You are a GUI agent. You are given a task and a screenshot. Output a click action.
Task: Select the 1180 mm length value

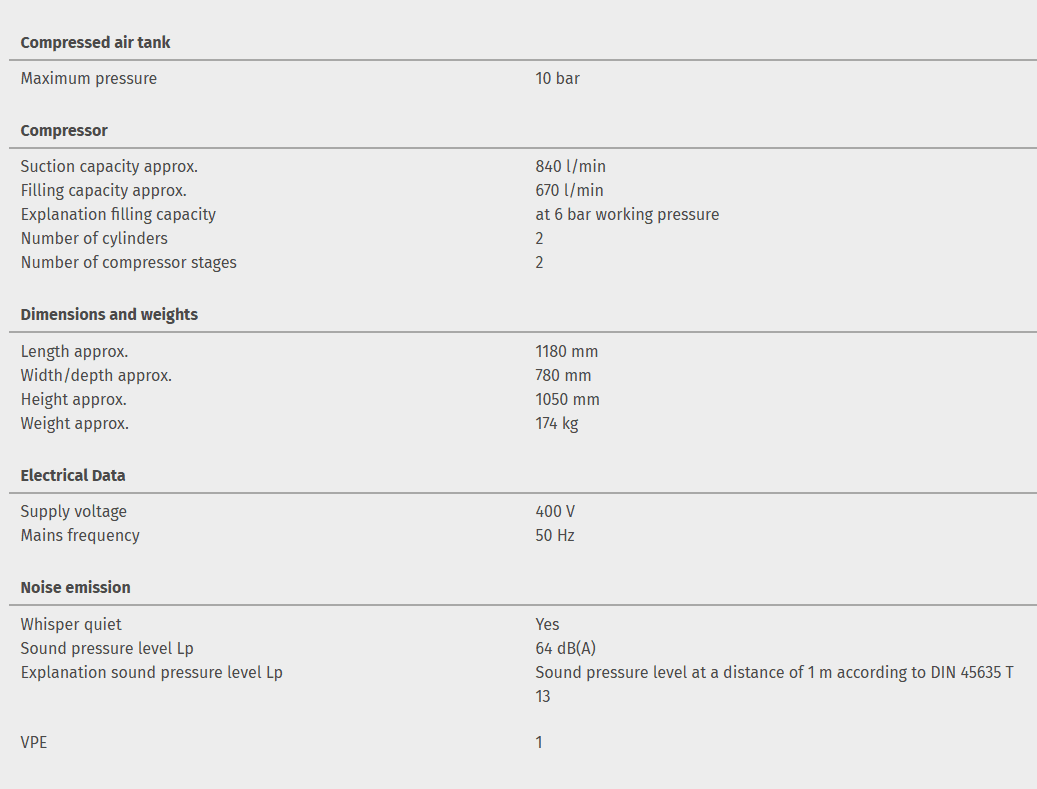566,351
